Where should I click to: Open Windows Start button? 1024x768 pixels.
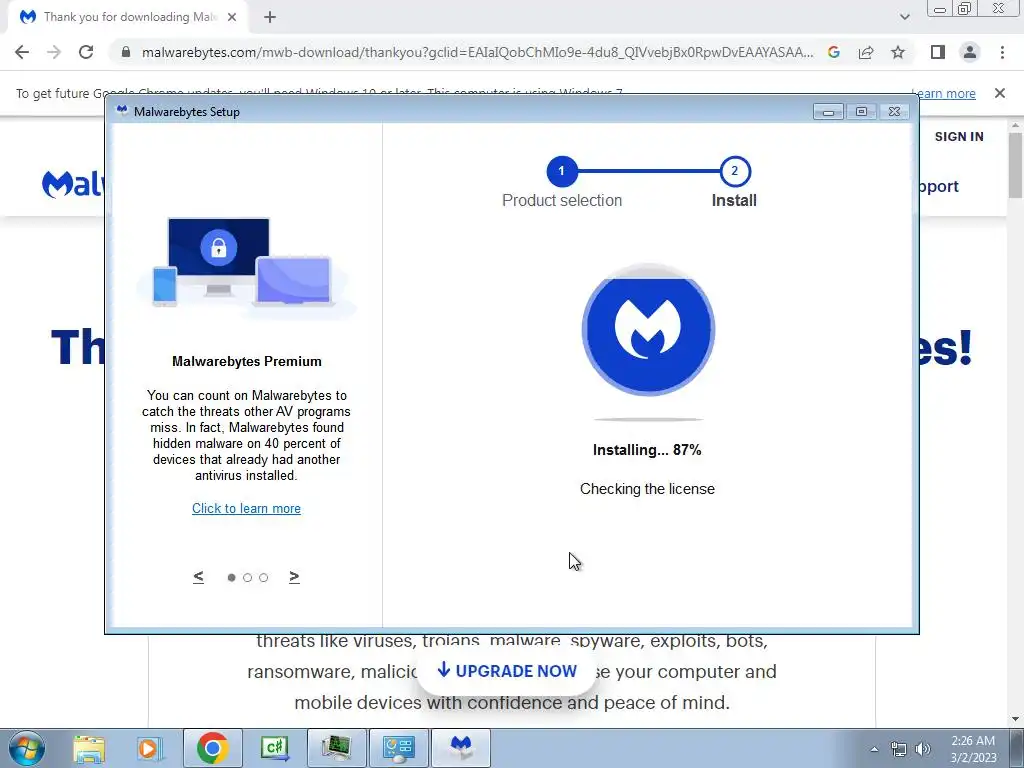click(x=27, y=748)
